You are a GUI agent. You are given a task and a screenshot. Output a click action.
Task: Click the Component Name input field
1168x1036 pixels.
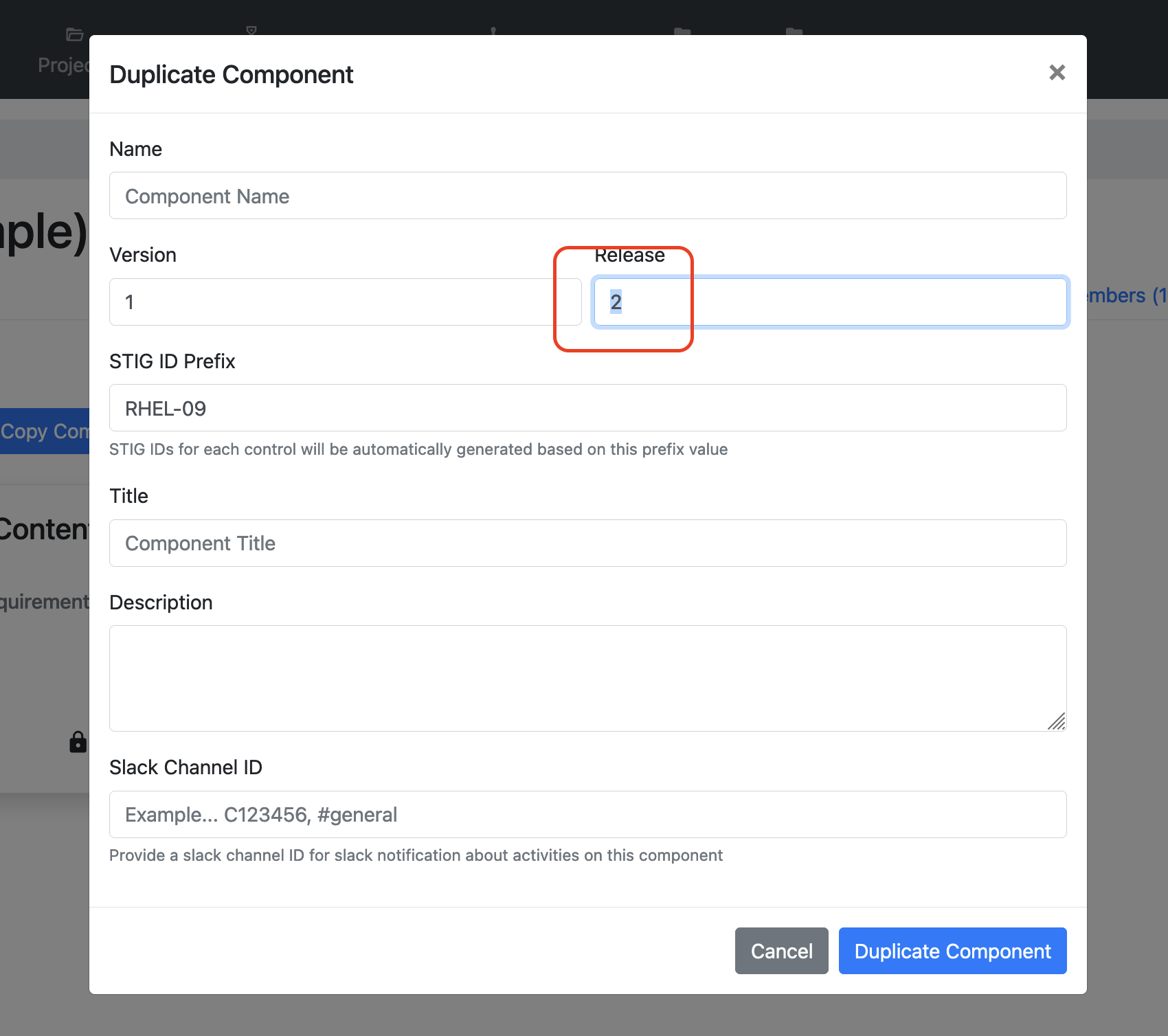587,196
